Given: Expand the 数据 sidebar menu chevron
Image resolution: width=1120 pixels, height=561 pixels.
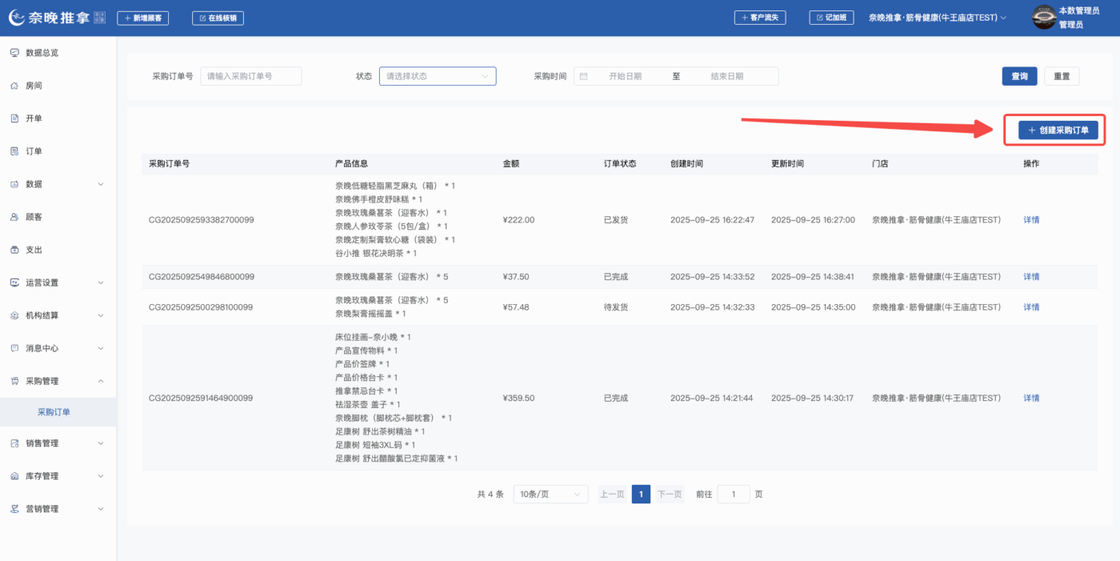Looking at the screenshot, I should pos(101,184).
